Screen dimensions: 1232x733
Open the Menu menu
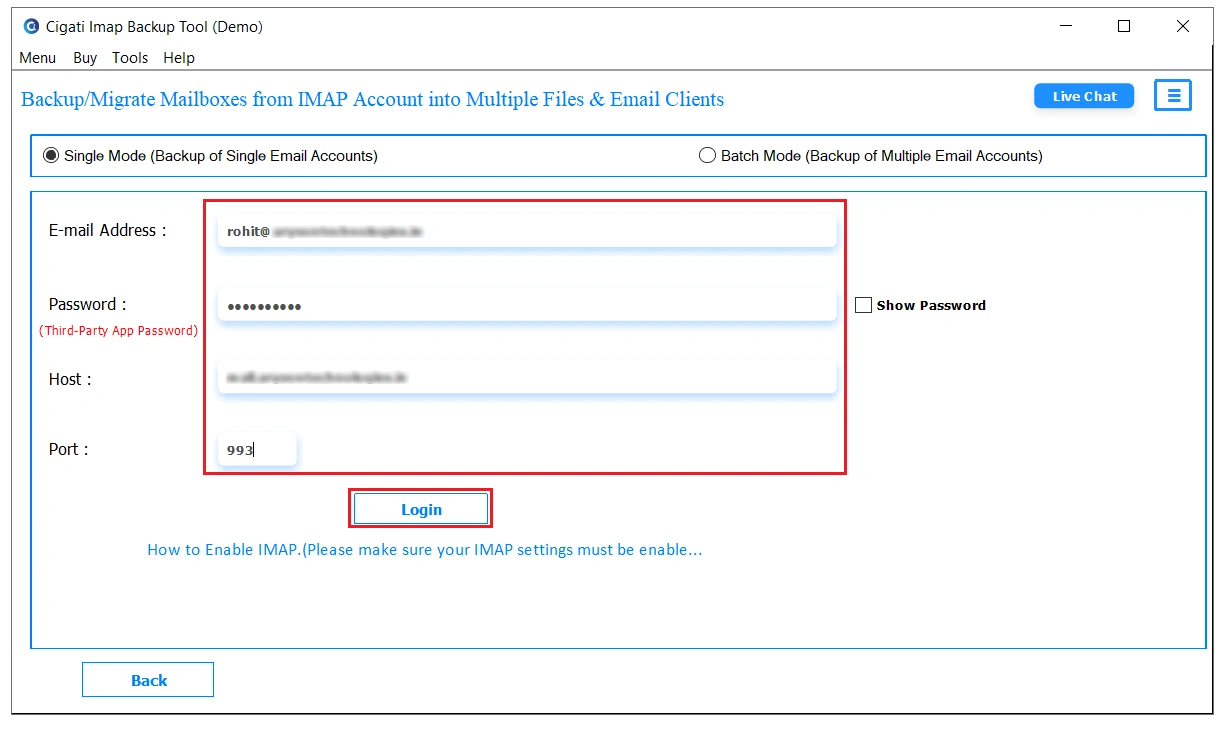tap(38, 58)
